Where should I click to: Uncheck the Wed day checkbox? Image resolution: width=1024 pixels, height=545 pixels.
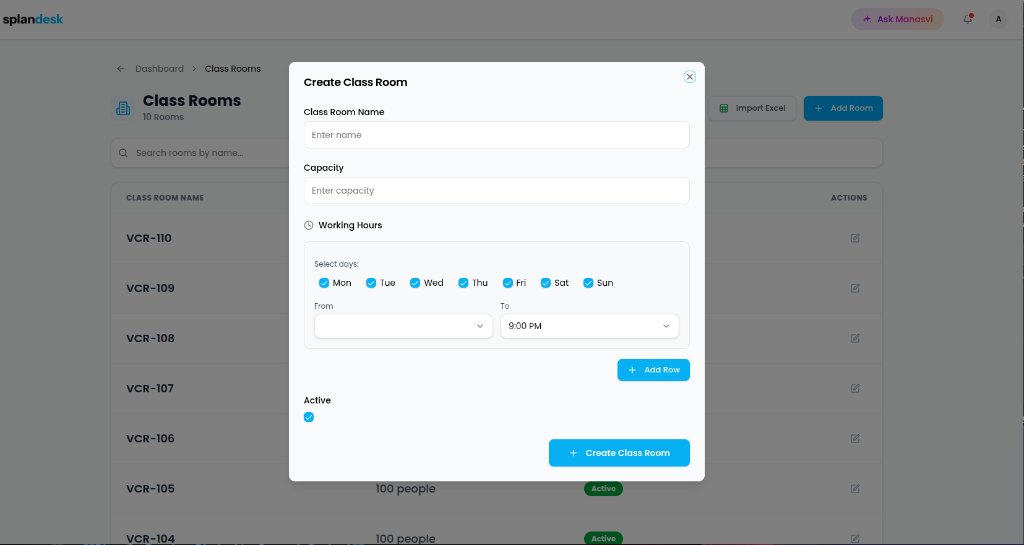pos(415,283)
